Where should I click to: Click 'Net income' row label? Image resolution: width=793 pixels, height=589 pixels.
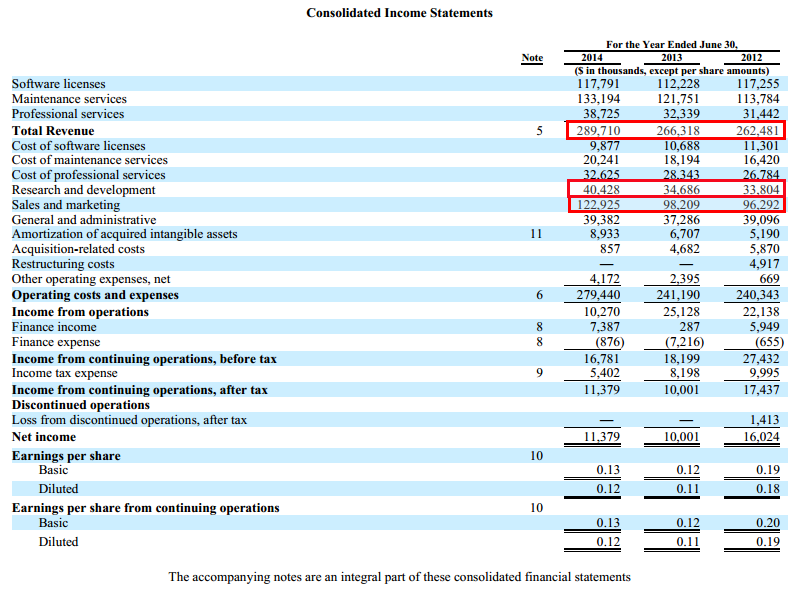click(x=44, y=437)
